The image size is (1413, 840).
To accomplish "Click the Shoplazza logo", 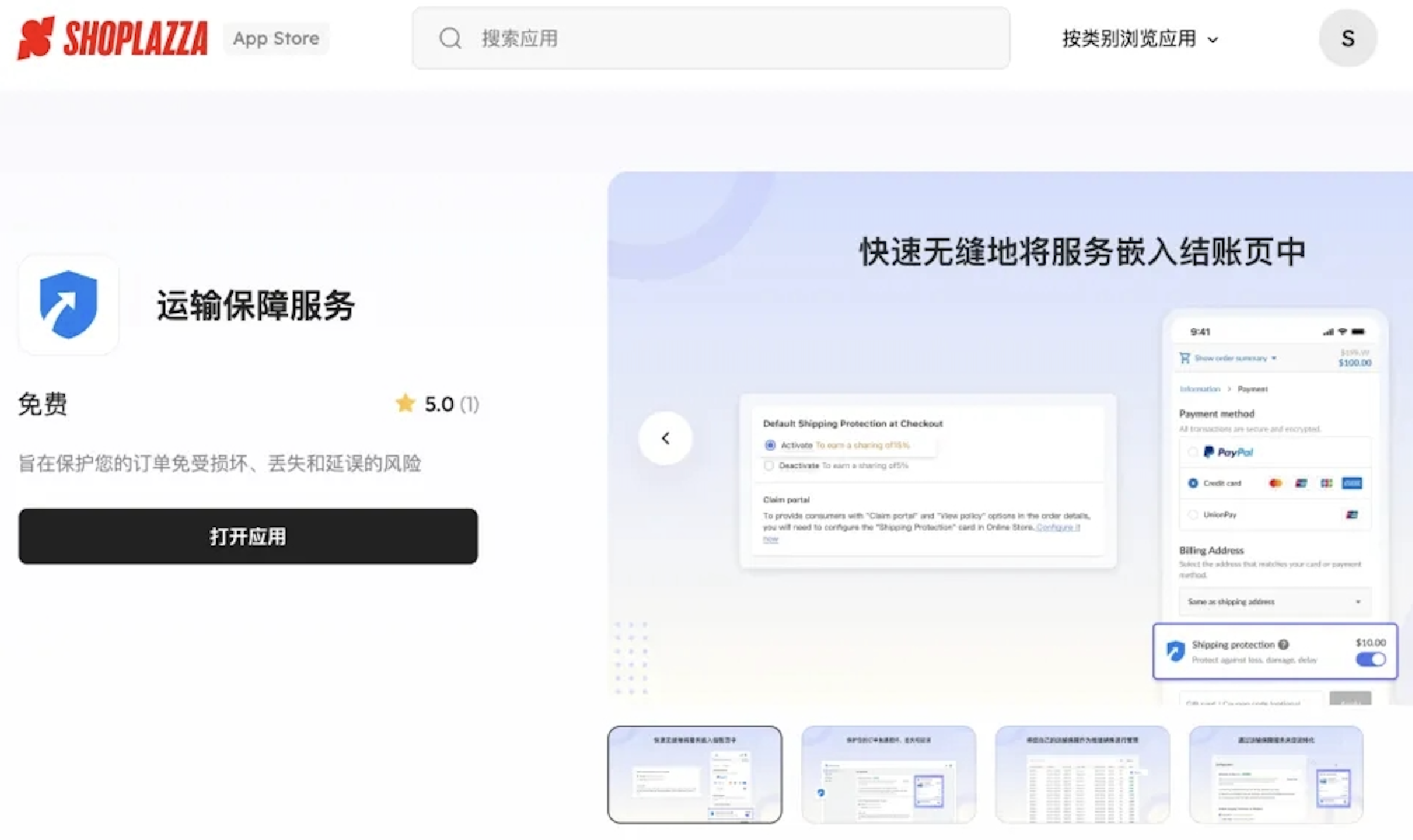I will tap(113, 39).
